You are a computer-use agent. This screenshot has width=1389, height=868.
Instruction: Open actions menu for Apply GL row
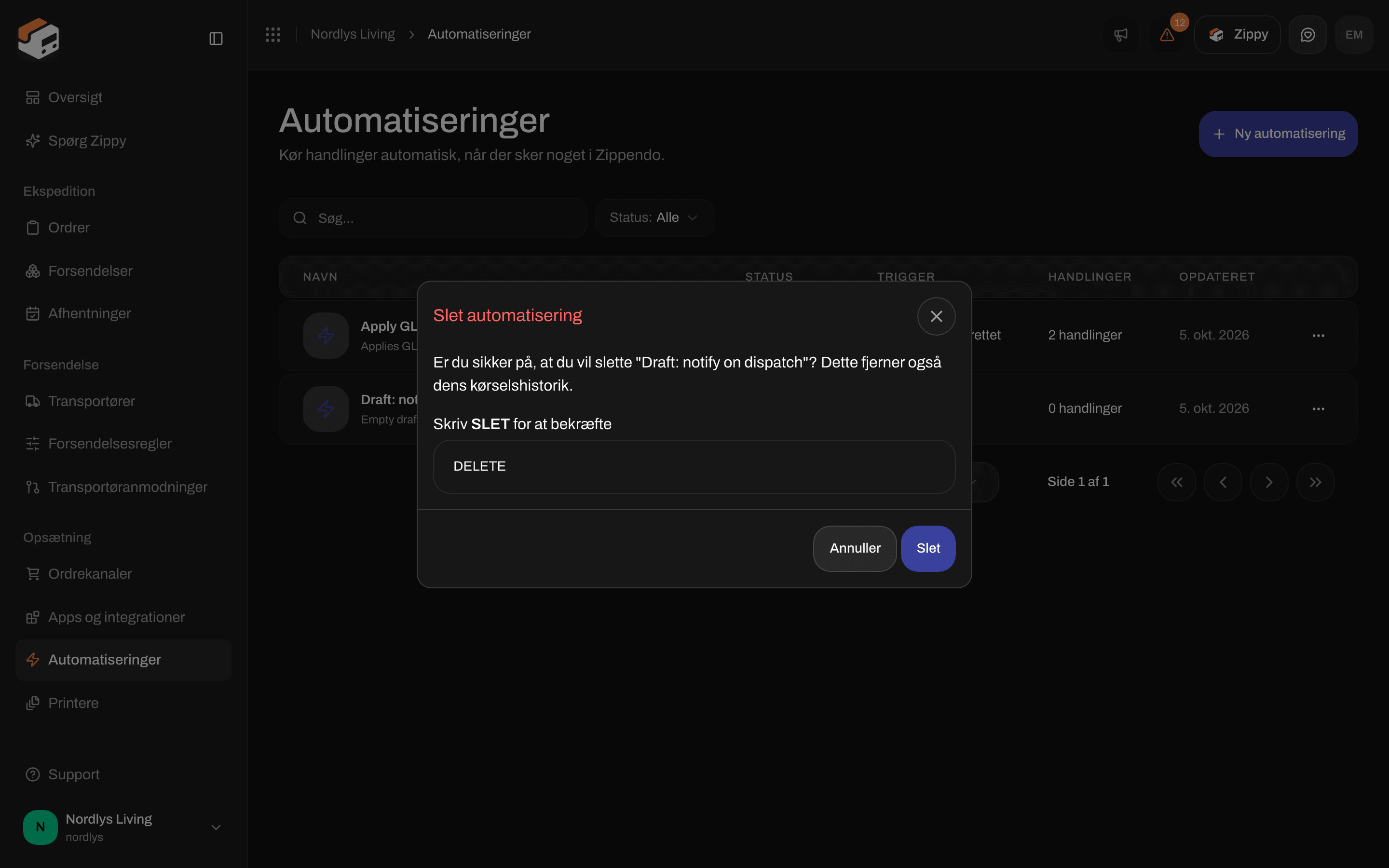click(x=1318, y=335)
